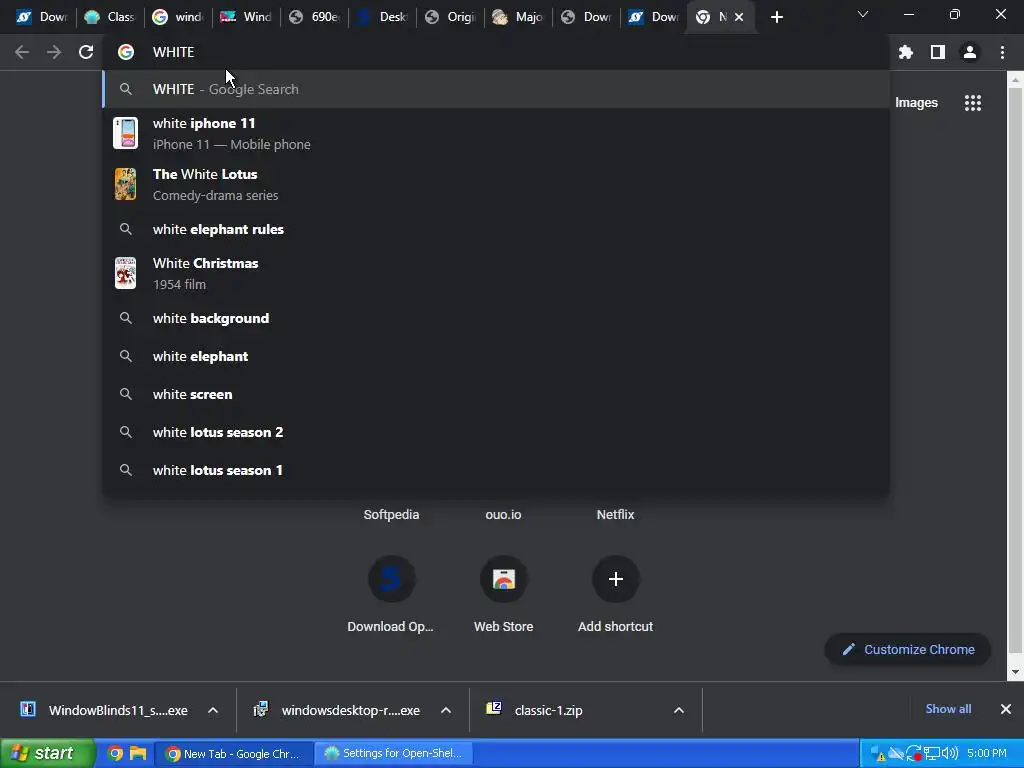Close the active New Tab tab
The width and height of the screenshot is (1024, 768).
pyautogui.click(x=739, y=17)
